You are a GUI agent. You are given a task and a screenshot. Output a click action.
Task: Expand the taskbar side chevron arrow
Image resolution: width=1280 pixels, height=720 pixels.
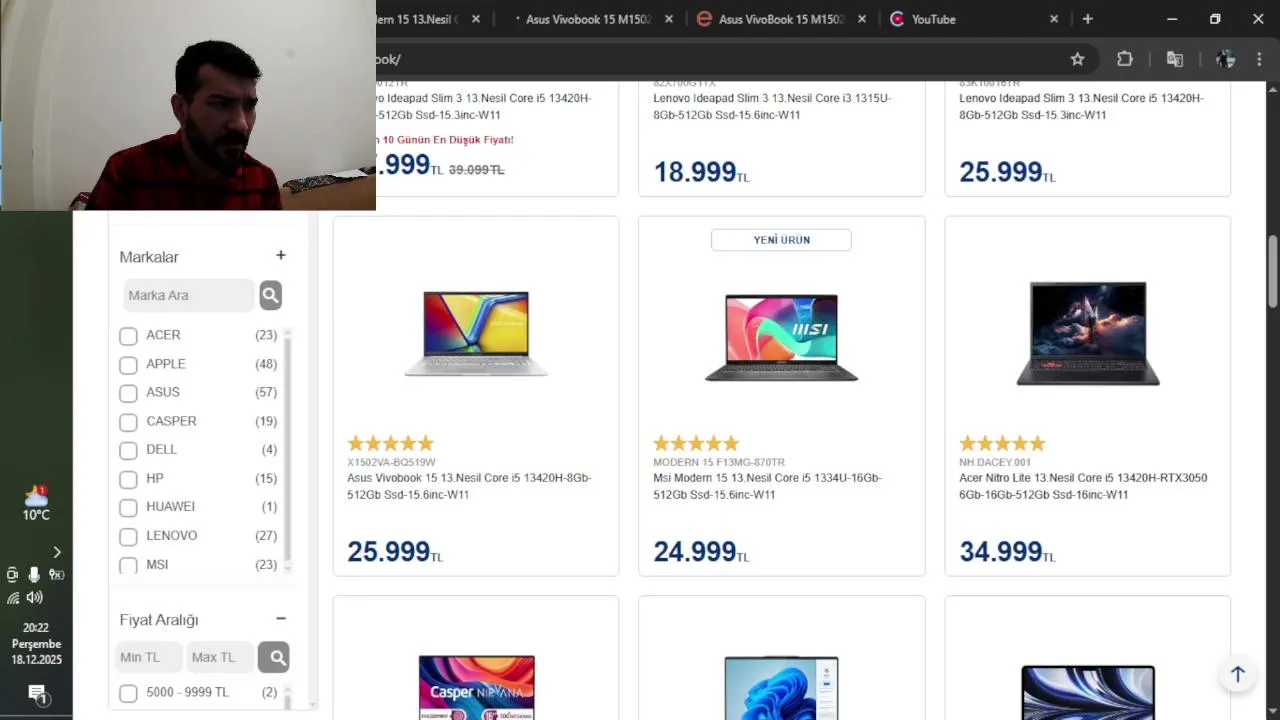(x=57, y=552)
